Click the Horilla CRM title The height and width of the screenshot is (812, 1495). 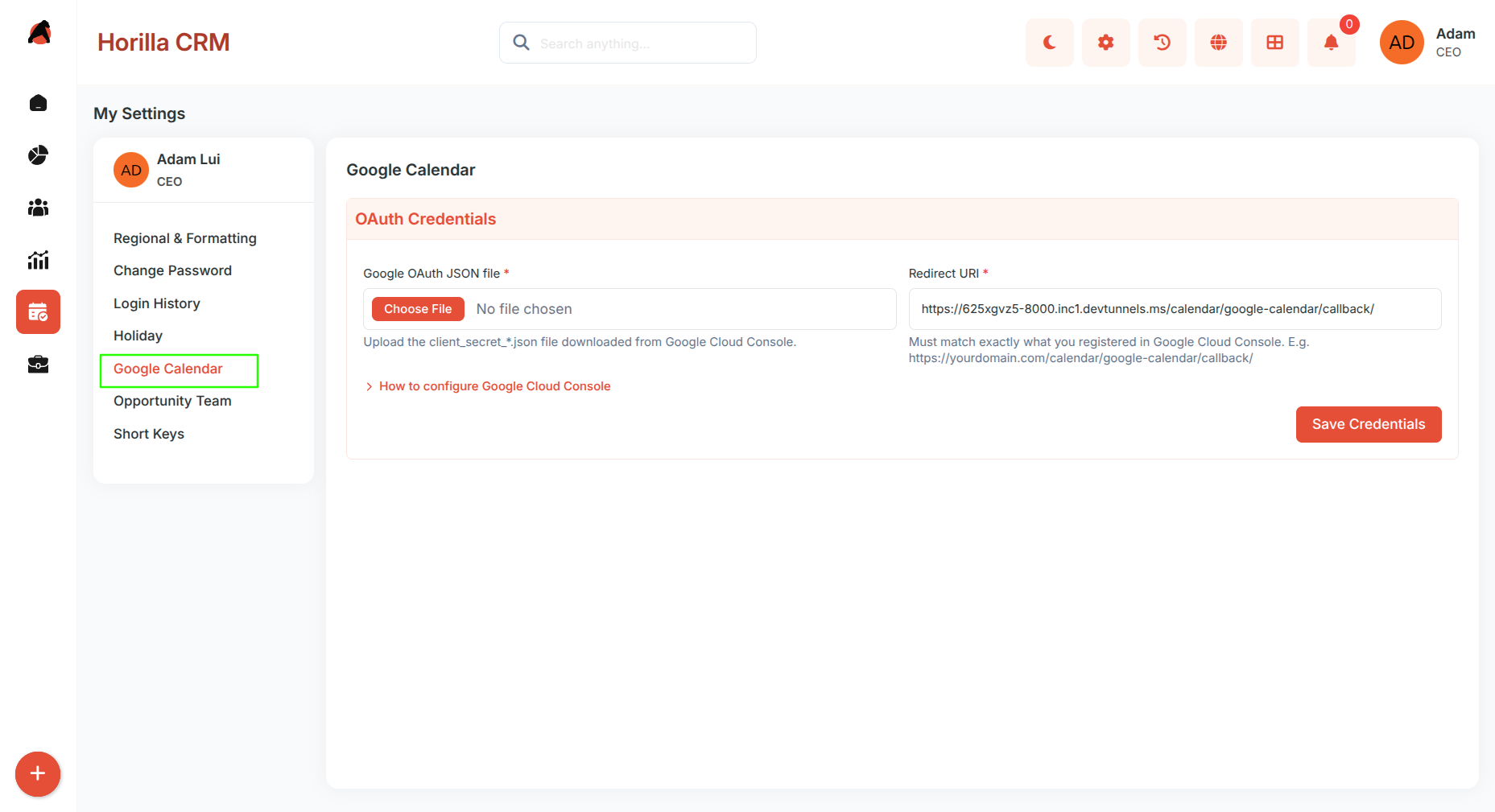(163, 43)
